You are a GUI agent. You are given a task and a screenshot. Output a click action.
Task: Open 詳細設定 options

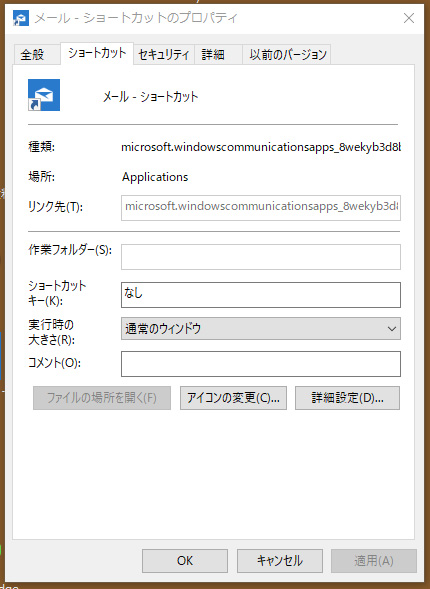[x=347, y=398]
